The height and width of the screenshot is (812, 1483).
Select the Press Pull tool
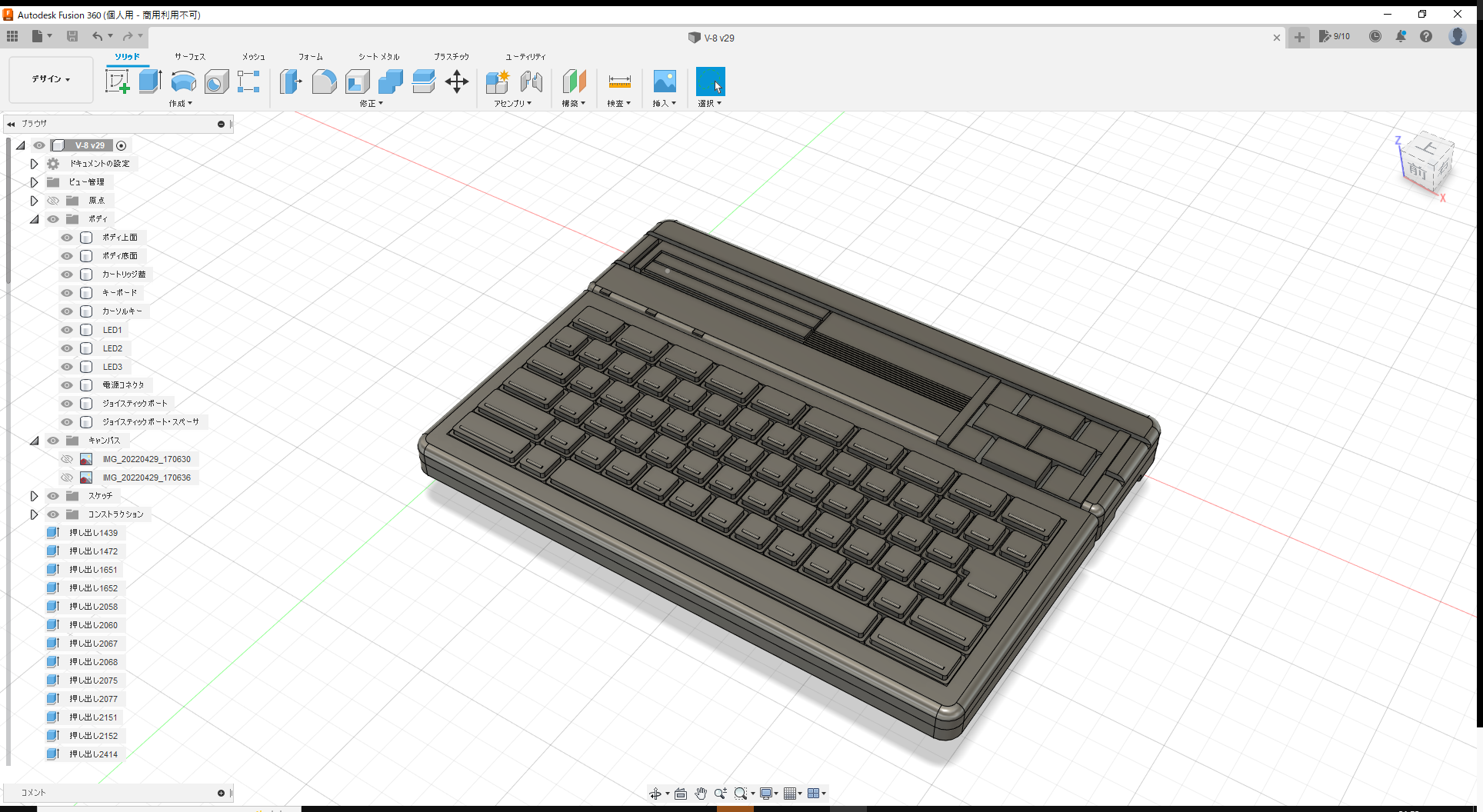coord(290,81)
